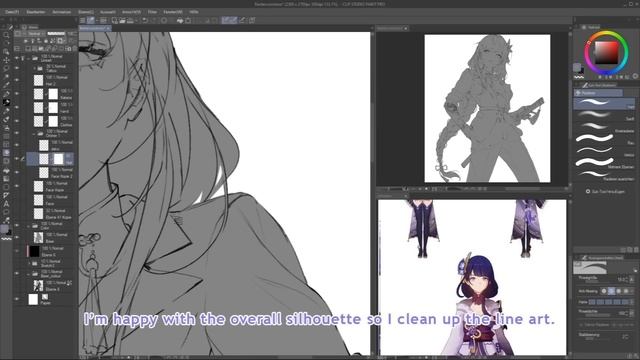This screenshot has height=360, width=640.
Task: Open the Ebene menu
Action: tap(86, 12)
